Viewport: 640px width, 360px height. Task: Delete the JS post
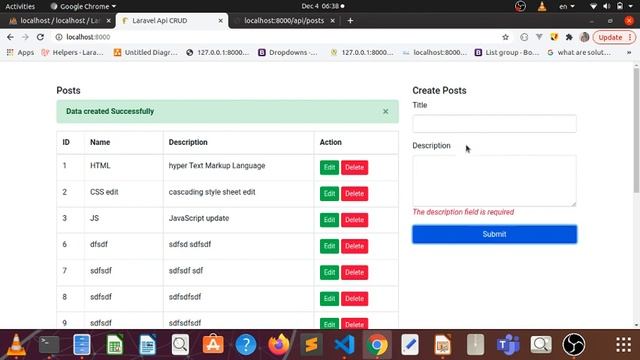354,220
